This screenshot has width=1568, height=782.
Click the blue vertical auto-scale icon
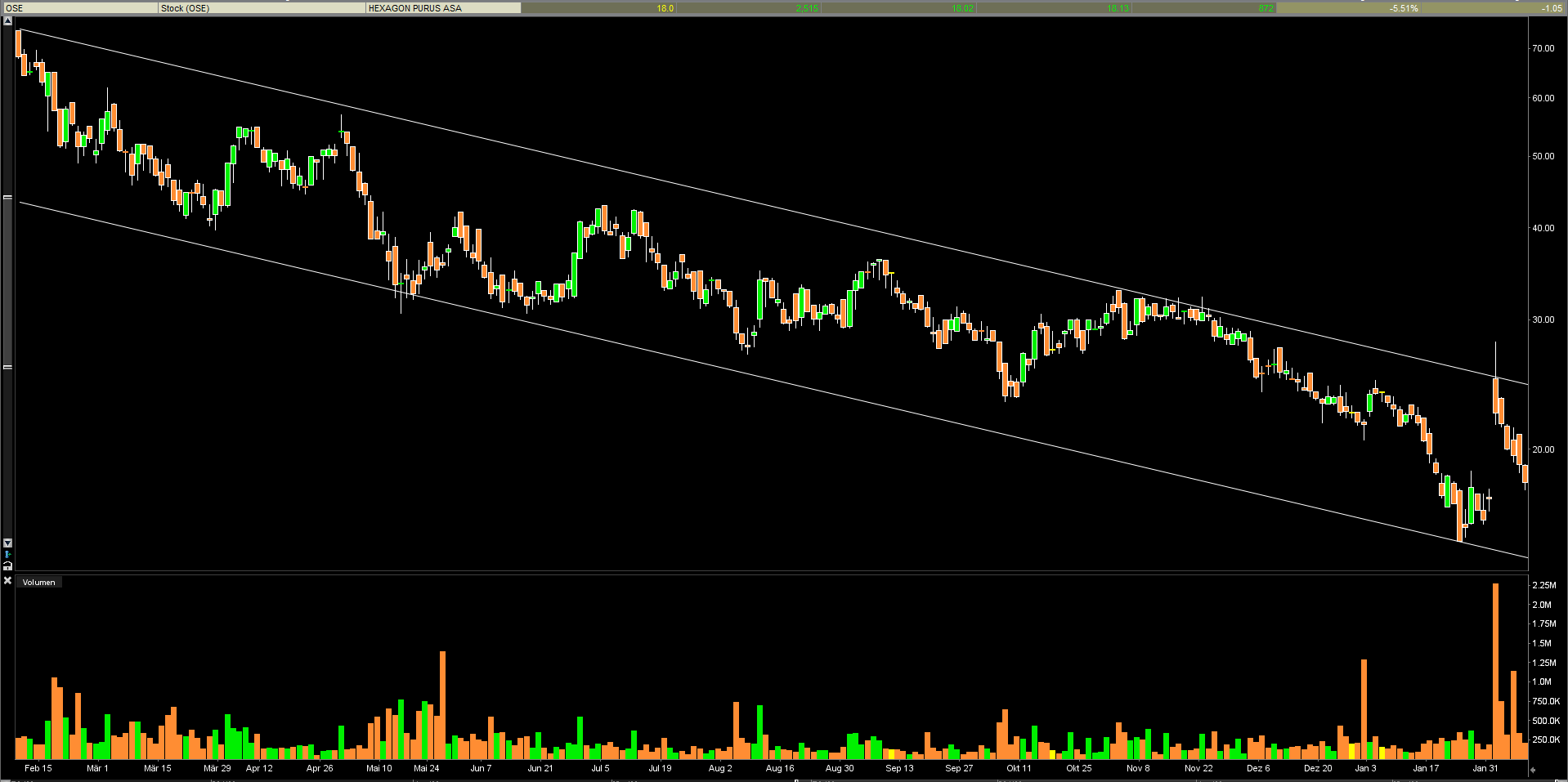pos(7,554)
